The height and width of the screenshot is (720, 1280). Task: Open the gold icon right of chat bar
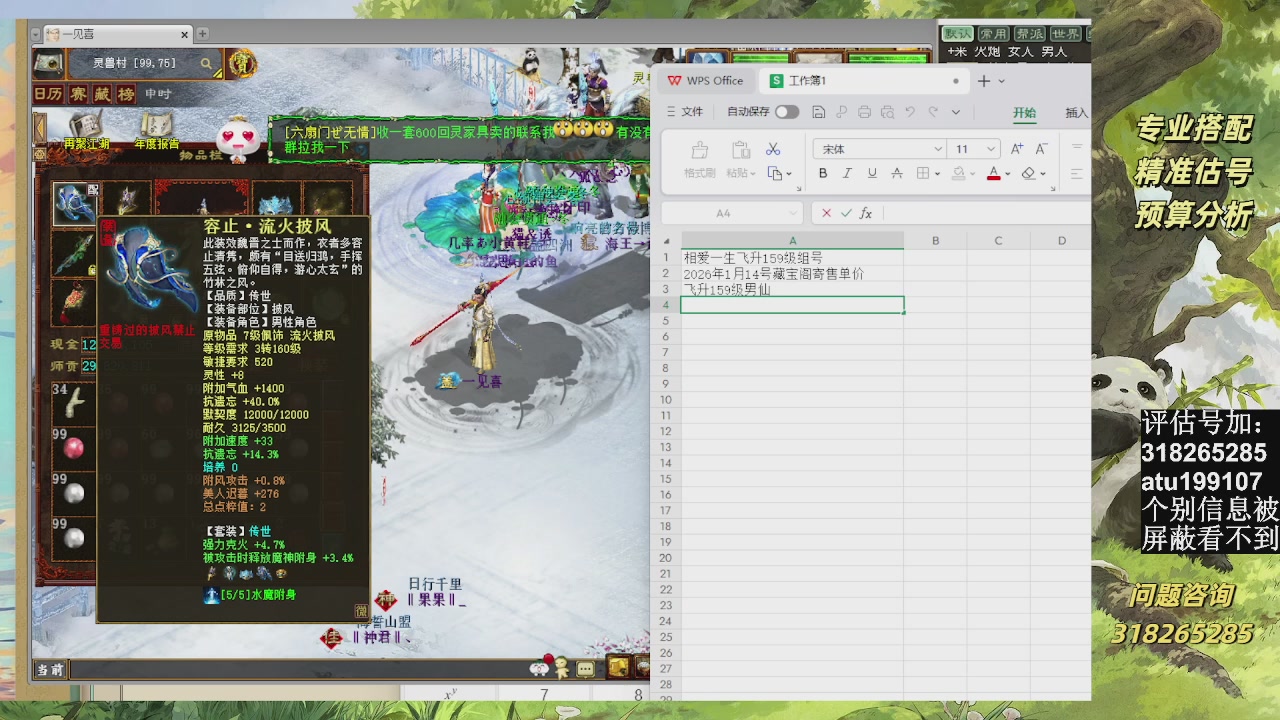click(x=619, y=667)
